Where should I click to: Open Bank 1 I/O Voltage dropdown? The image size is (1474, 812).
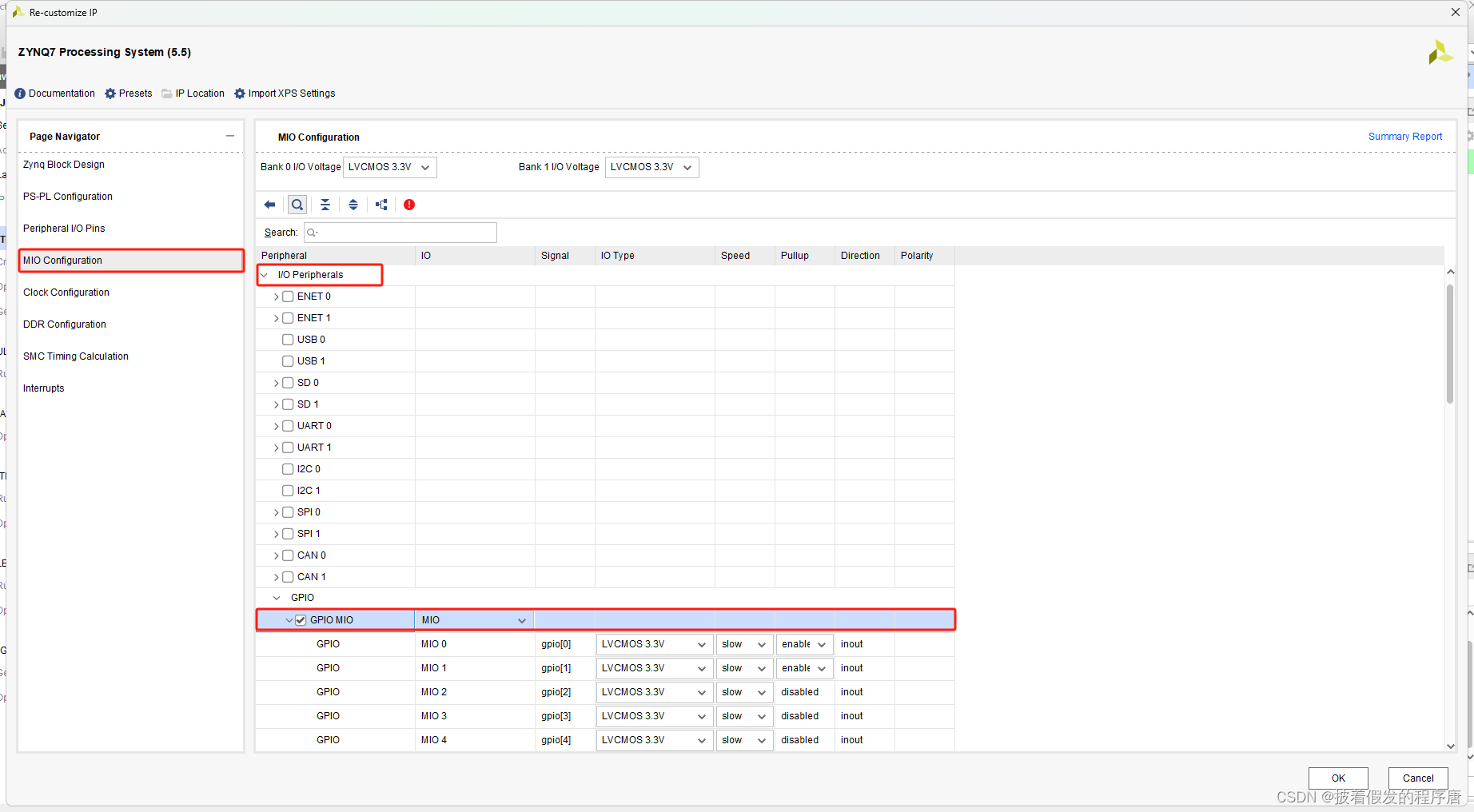pyautogui.click(x=652, y=167)
